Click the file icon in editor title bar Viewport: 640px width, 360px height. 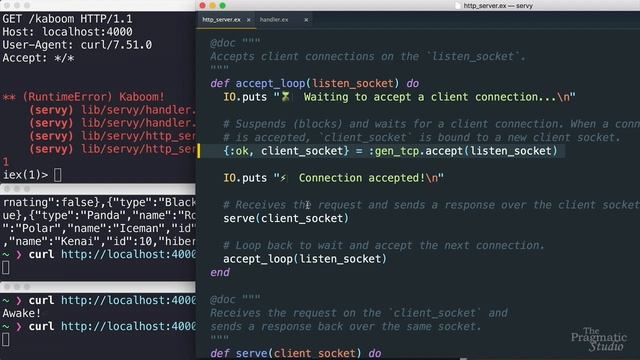point(458,6)
